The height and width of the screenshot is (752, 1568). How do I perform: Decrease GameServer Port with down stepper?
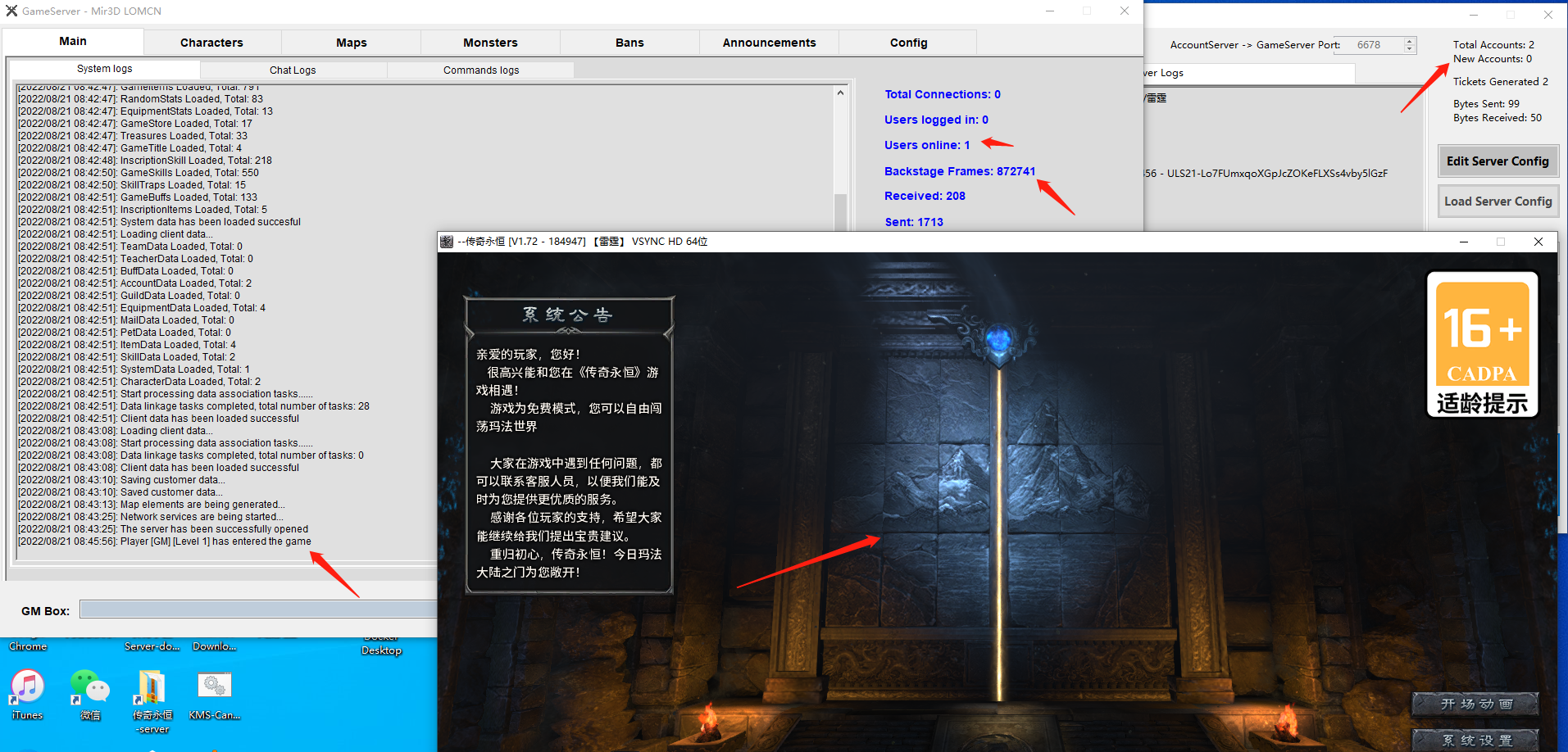click(1410, 49)
